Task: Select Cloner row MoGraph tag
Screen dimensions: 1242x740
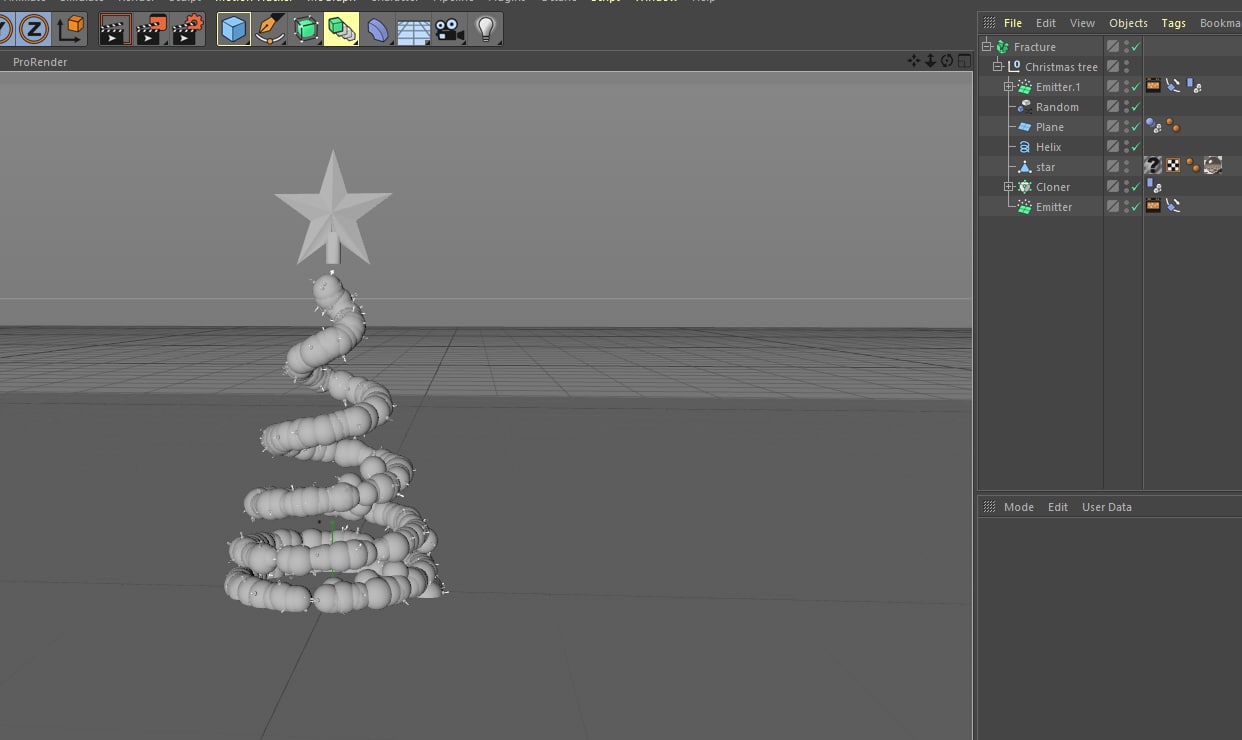Action: pos(1154,186)
